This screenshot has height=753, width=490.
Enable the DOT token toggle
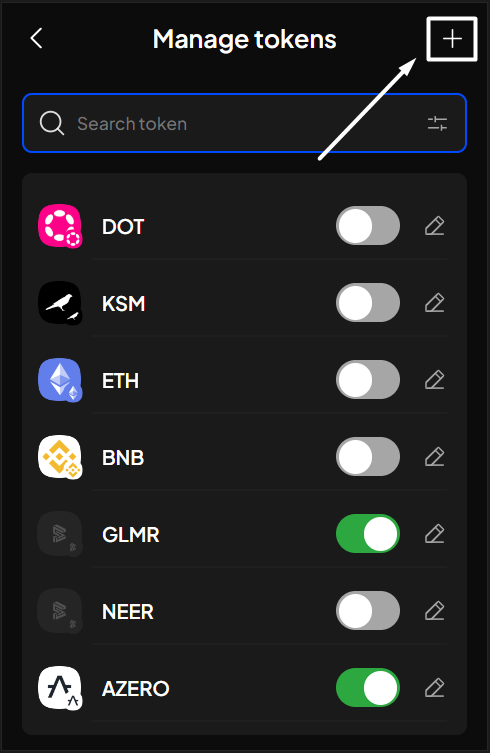tap(368, 226)
